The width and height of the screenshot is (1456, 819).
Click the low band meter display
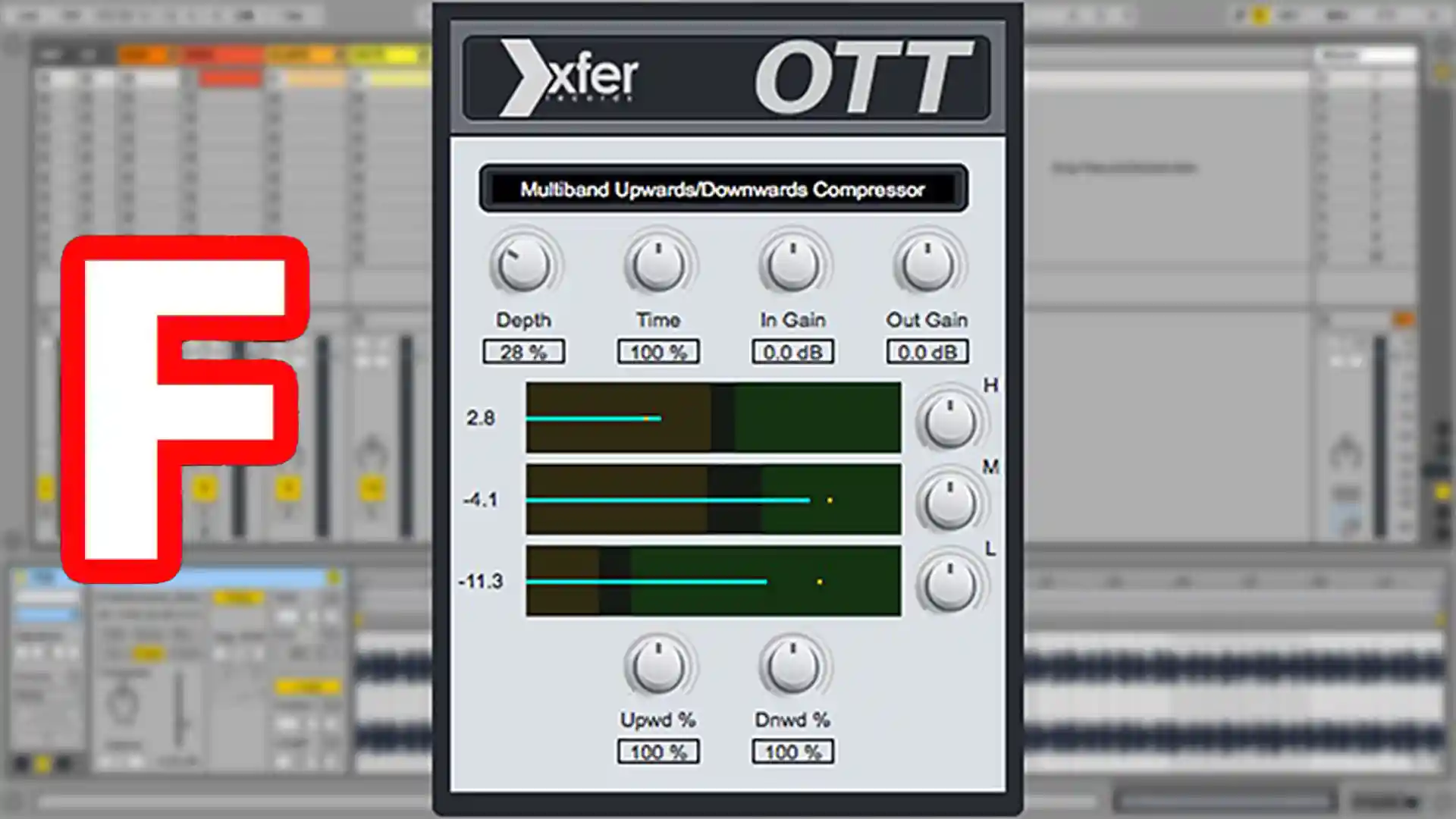pyautogui.click(x=714, y=581)
